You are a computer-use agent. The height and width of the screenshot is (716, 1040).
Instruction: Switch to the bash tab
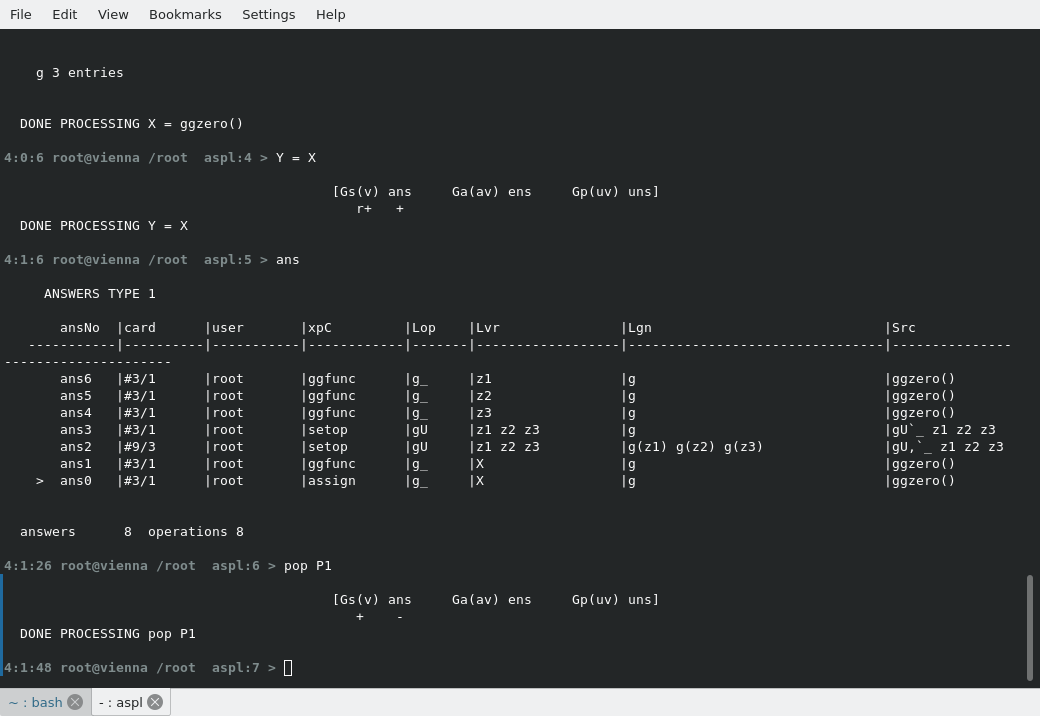coord(35,702)
